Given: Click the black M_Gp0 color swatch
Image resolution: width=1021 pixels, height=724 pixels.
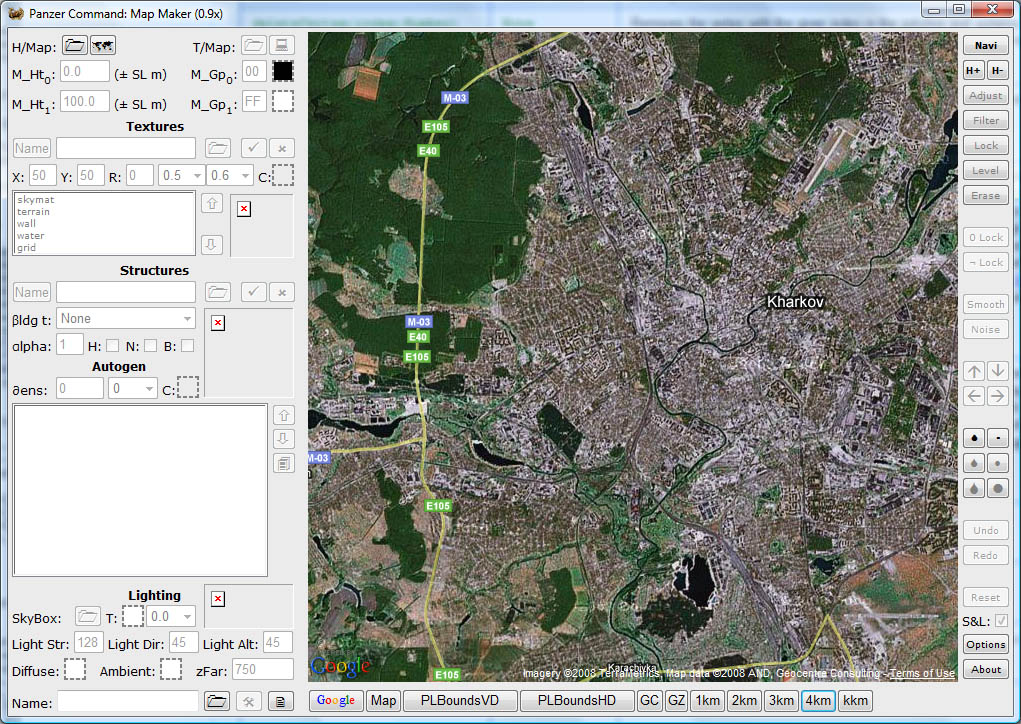Looking at the screenshot, I should click(x=282, y=72).
